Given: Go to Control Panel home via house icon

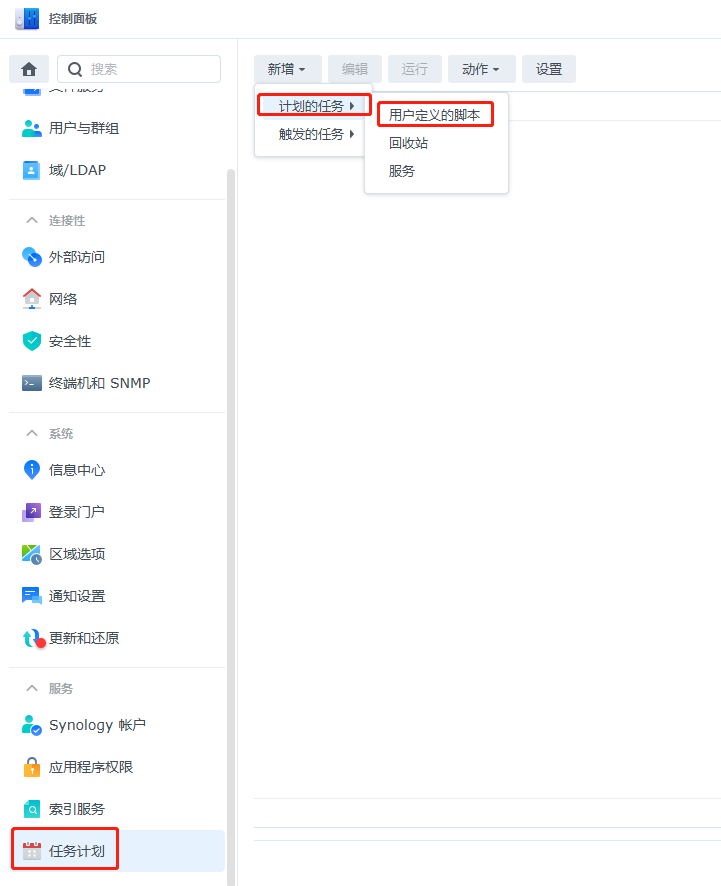Looking at the screenshot, I should (29, 70).
